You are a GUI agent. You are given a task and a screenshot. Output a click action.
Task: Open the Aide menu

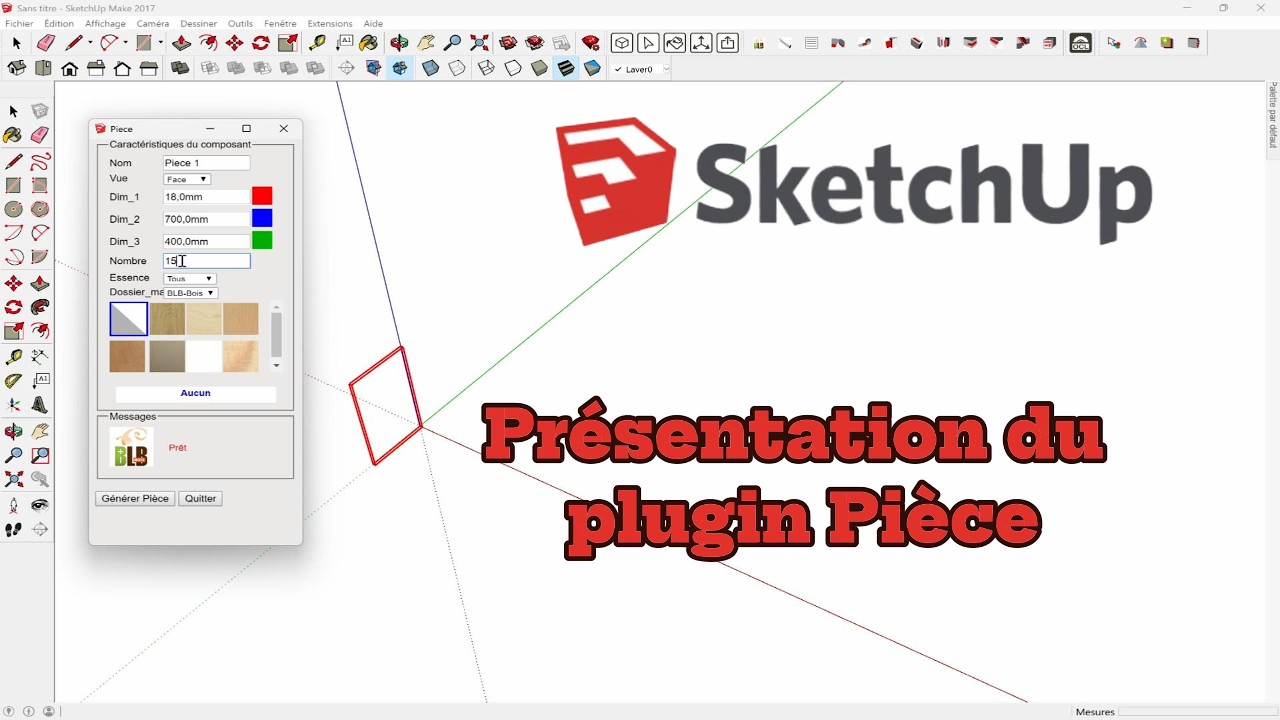coord(373,23)
